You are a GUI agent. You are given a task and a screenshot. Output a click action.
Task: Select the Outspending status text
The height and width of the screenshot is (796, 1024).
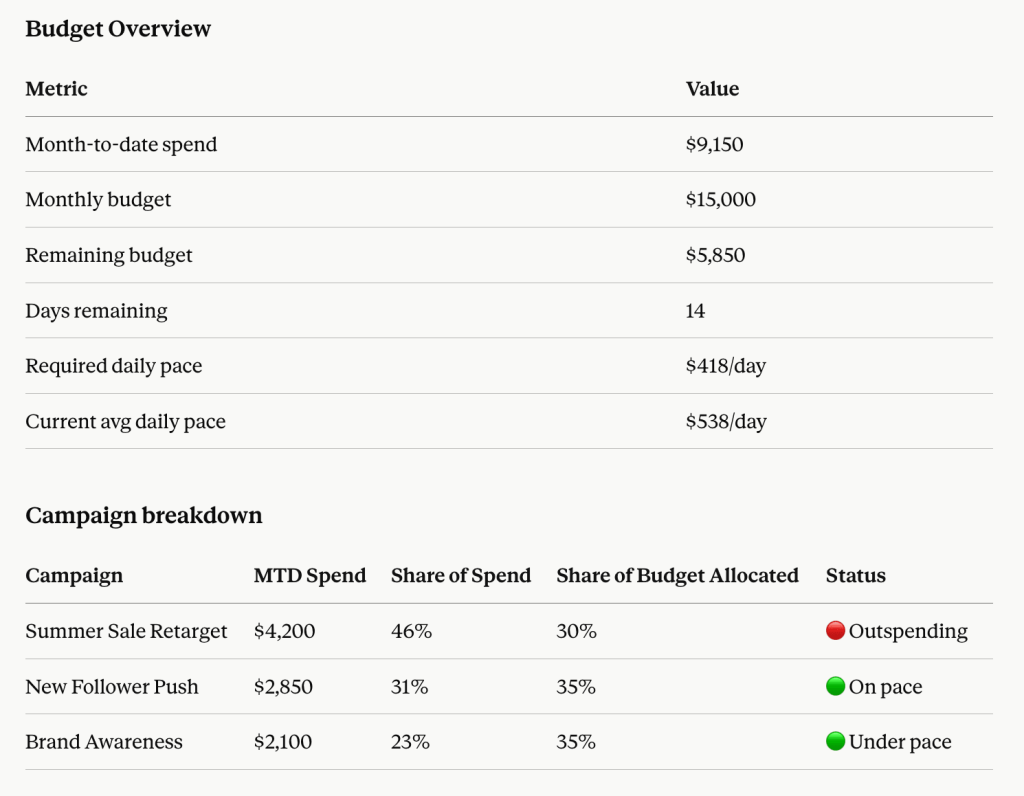pos(908,631)
